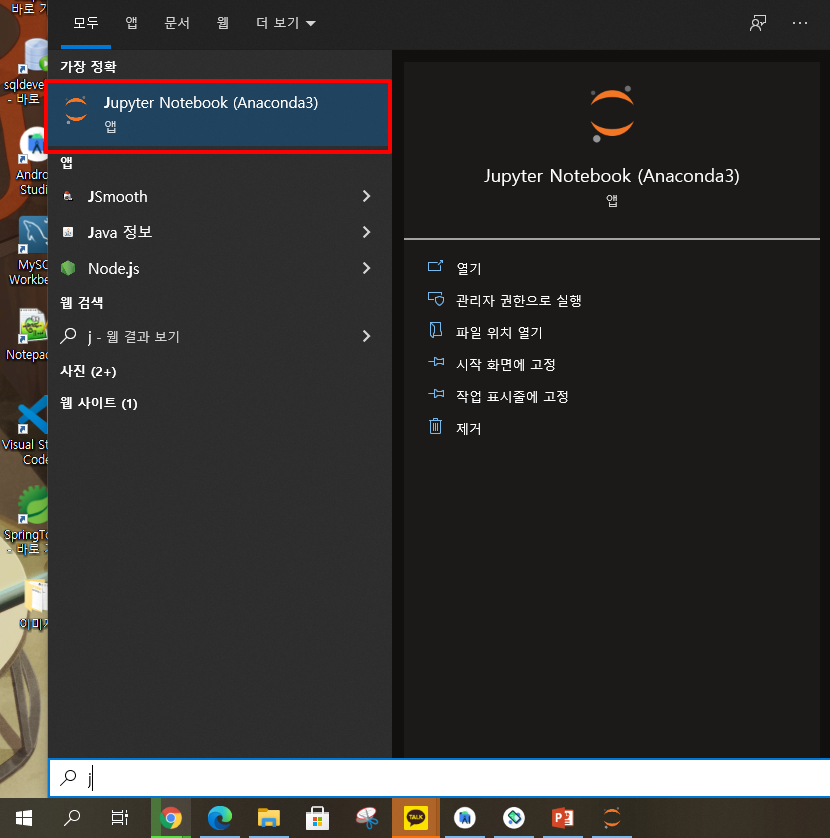
Task: Click the admin shield icon
Action: coord(436,299)
